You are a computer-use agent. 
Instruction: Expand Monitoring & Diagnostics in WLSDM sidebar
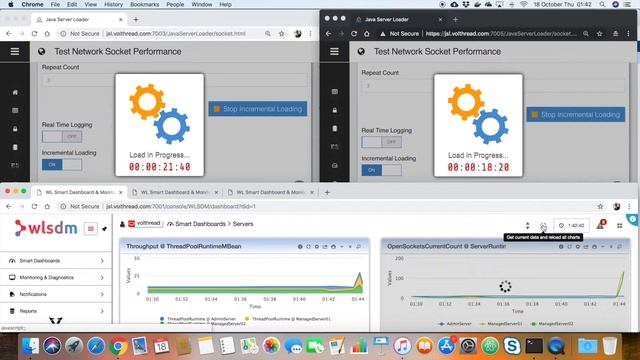56,277
